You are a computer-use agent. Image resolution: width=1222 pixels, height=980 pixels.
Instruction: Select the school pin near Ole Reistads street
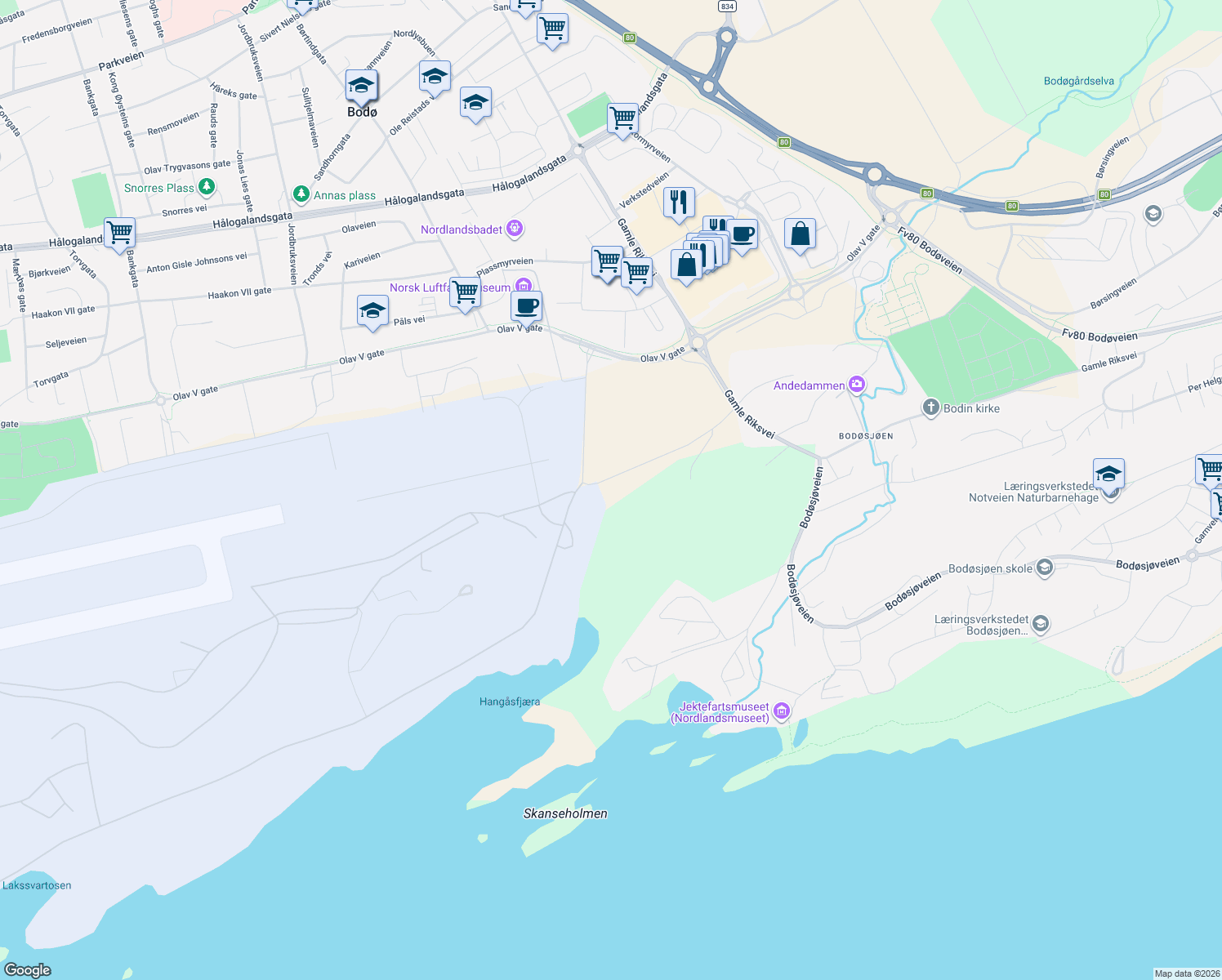[435, 78]
